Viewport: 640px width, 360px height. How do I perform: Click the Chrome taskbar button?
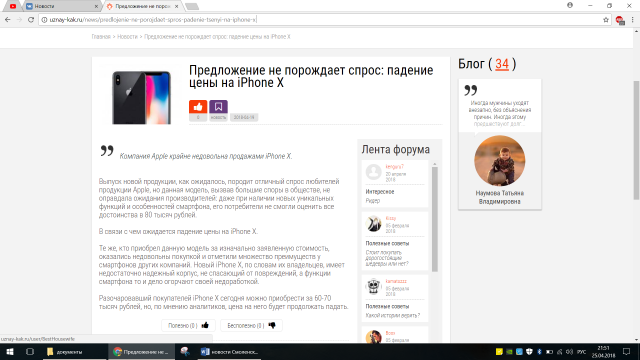click(141, 351)
